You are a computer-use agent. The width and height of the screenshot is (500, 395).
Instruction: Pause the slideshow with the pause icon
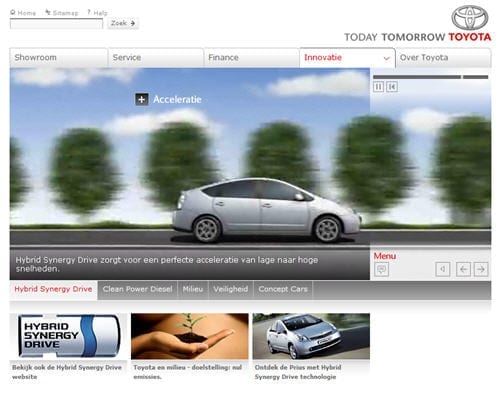point(378,87)
